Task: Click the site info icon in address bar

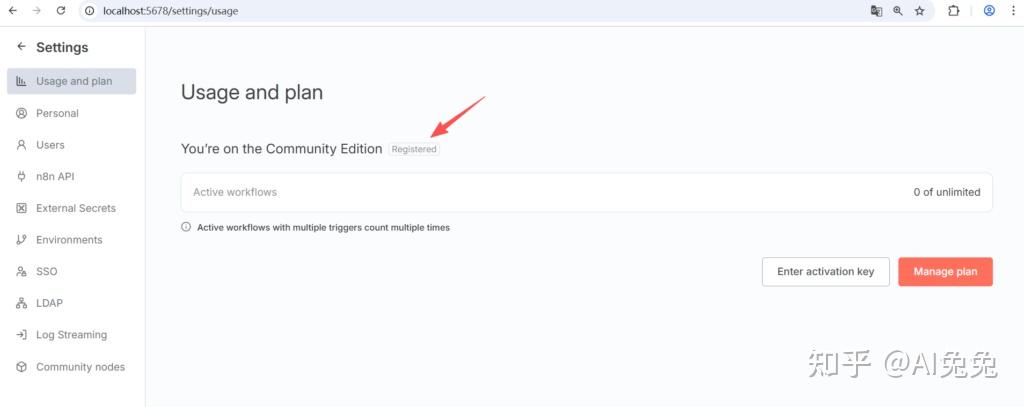Action: click(x=89, y=10)
